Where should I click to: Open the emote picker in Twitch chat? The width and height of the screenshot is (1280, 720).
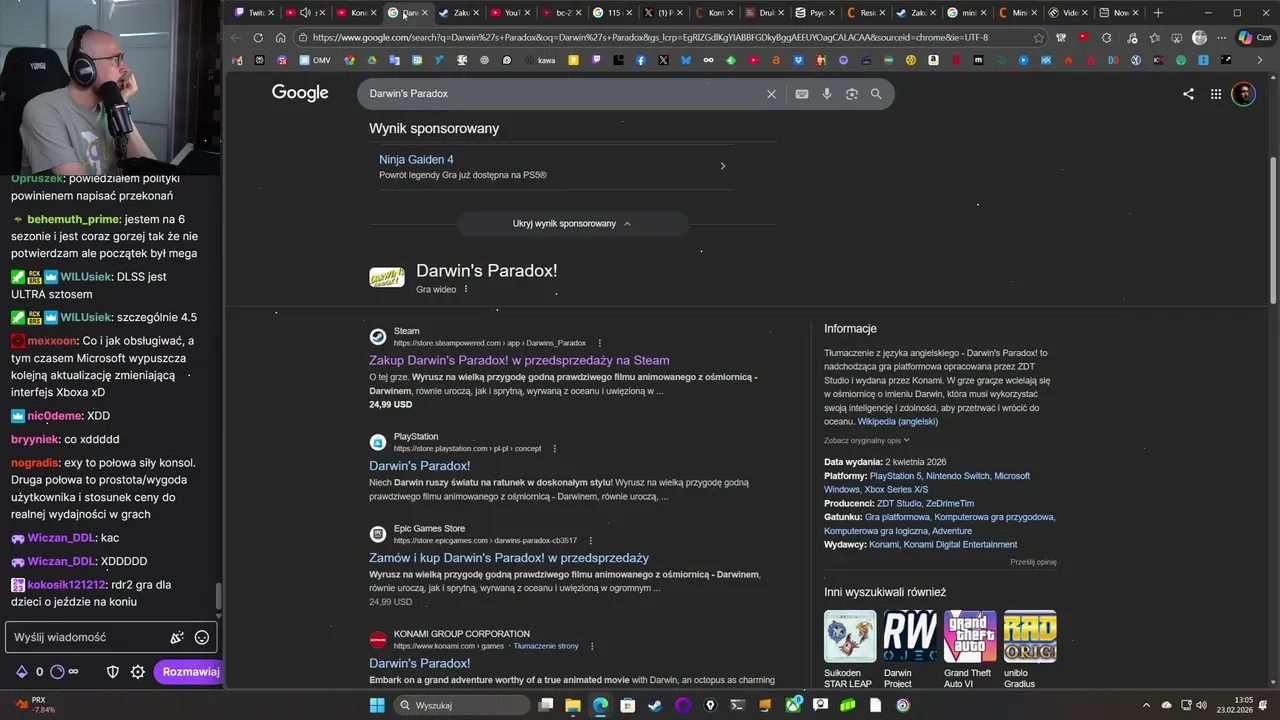tap(202, 637)
